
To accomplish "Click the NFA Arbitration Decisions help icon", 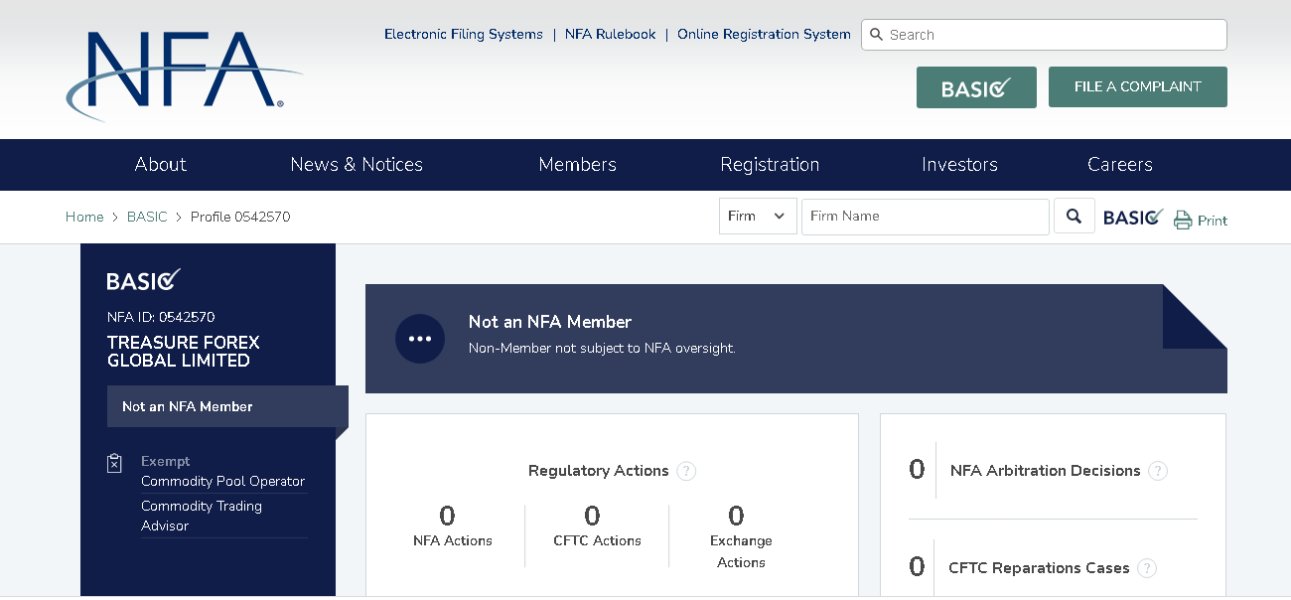I will [1157, 471].
